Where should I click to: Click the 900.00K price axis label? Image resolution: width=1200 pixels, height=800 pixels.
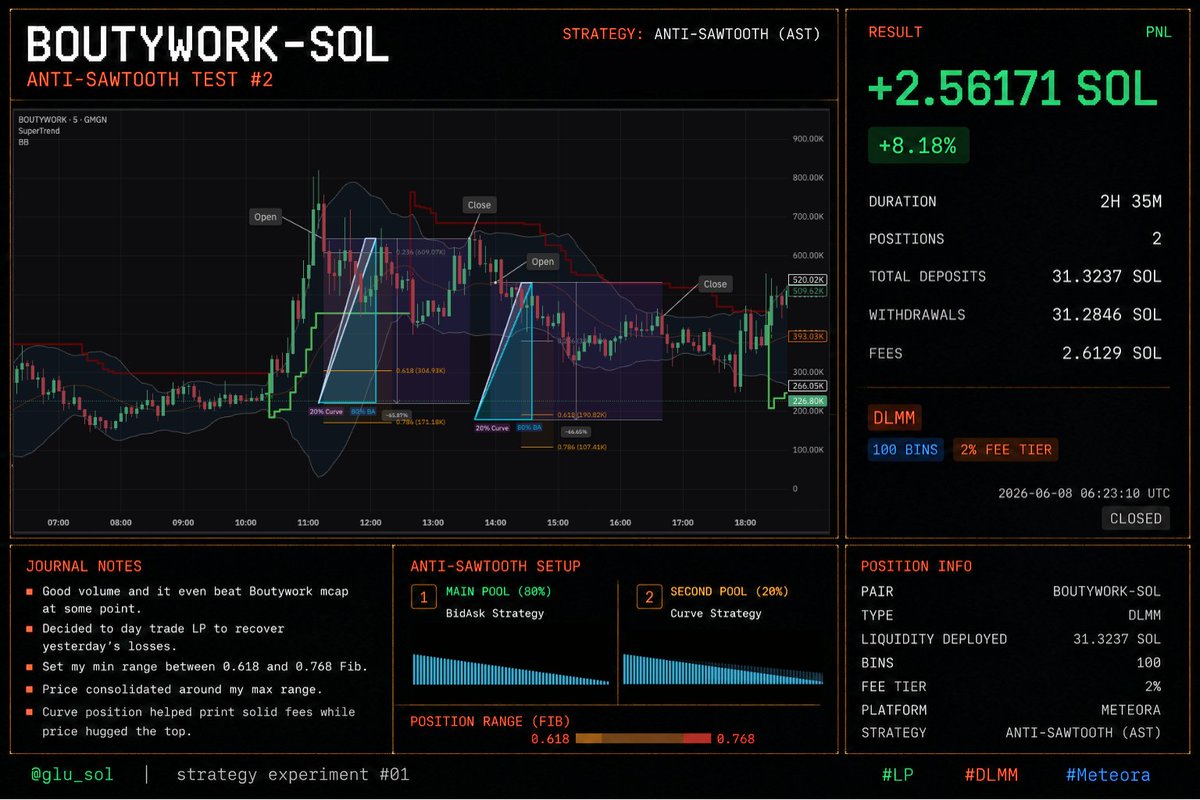809,139
